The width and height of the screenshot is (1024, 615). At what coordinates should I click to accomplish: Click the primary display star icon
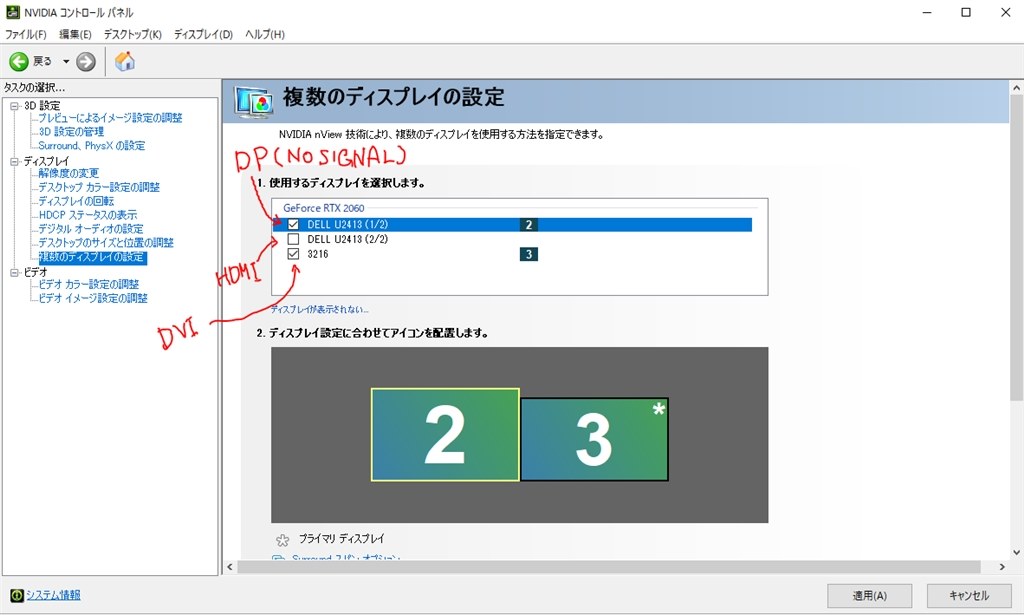282,540
